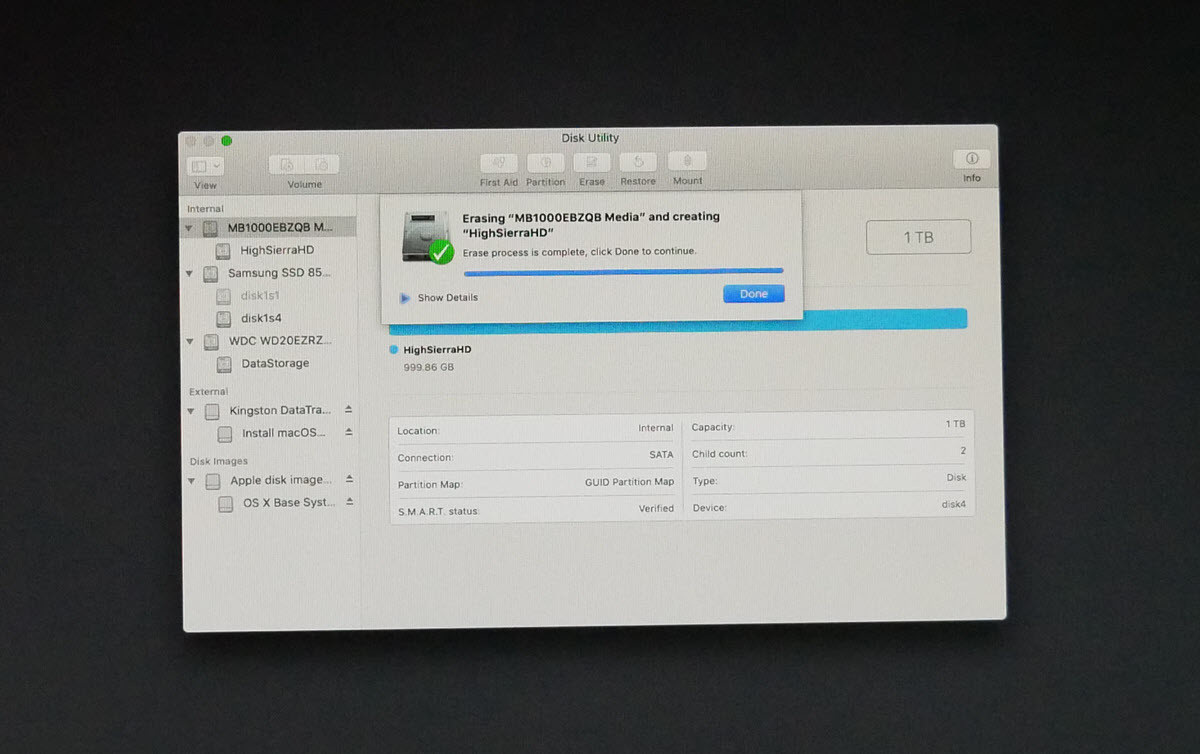This screenshot has width=1200, height=754.
Task: Select the disk1s1 volume
Action: [x=260, y=296]
